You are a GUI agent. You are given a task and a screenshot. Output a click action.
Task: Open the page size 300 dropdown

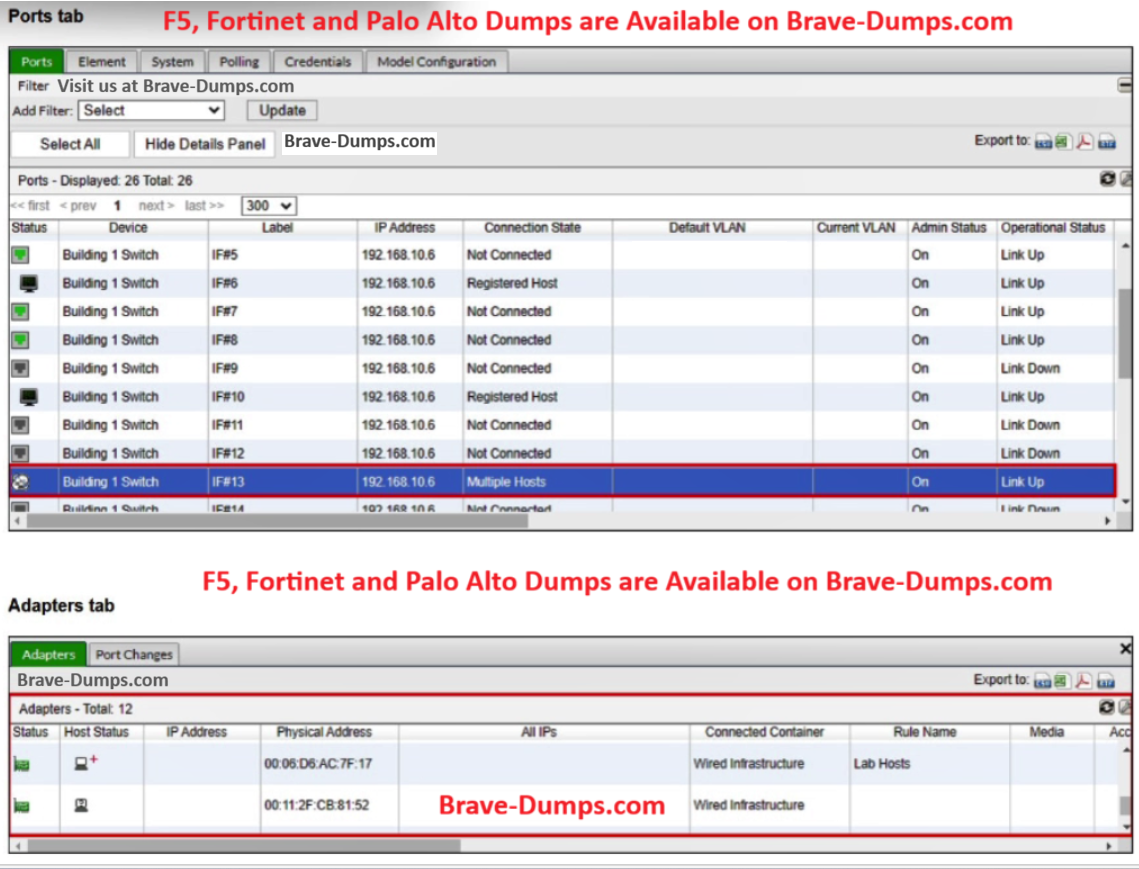(269, 205)
